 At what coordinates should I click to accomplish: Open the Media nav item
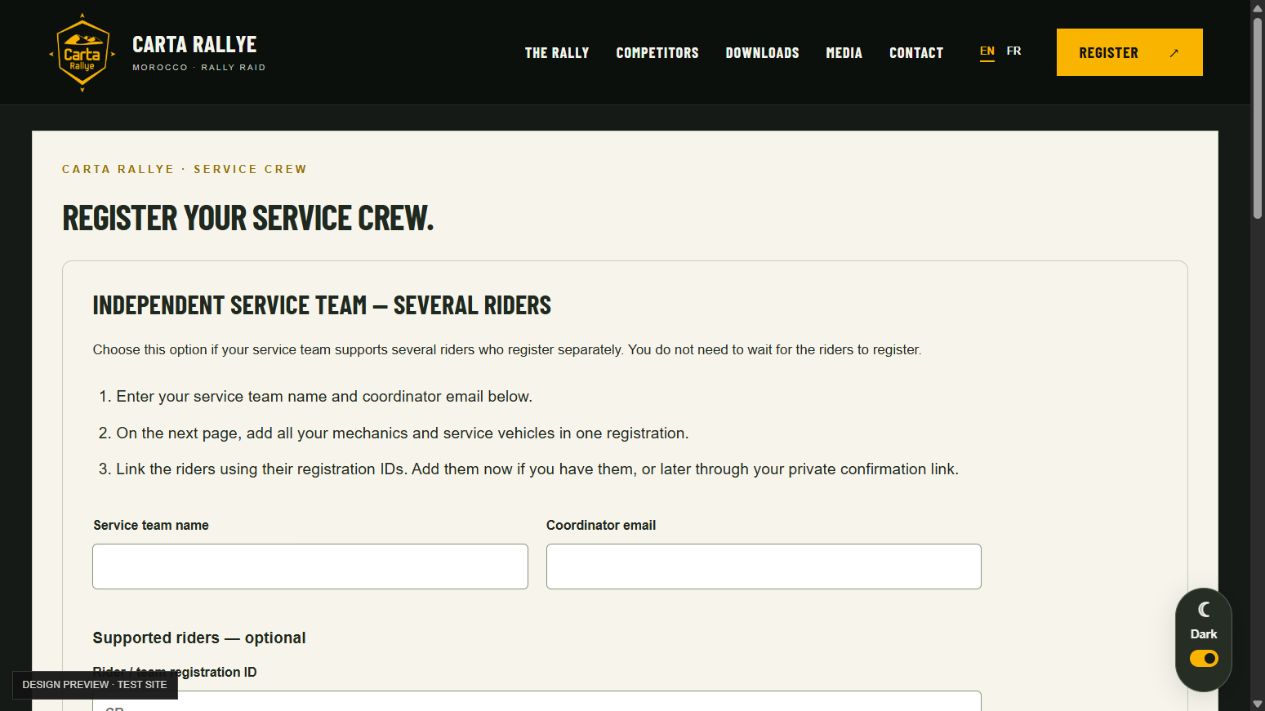844,52
